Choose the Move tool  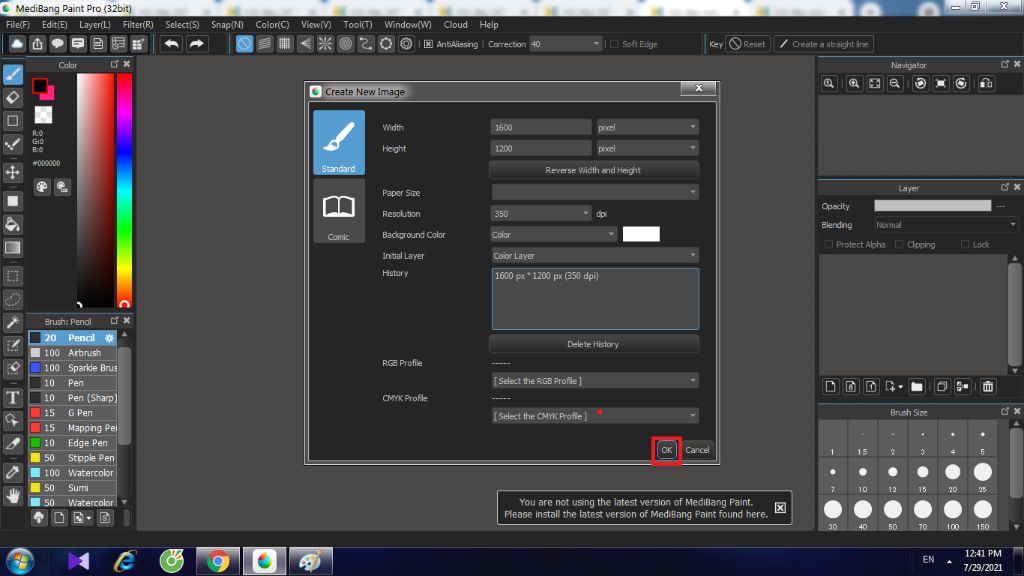point(12,172)
